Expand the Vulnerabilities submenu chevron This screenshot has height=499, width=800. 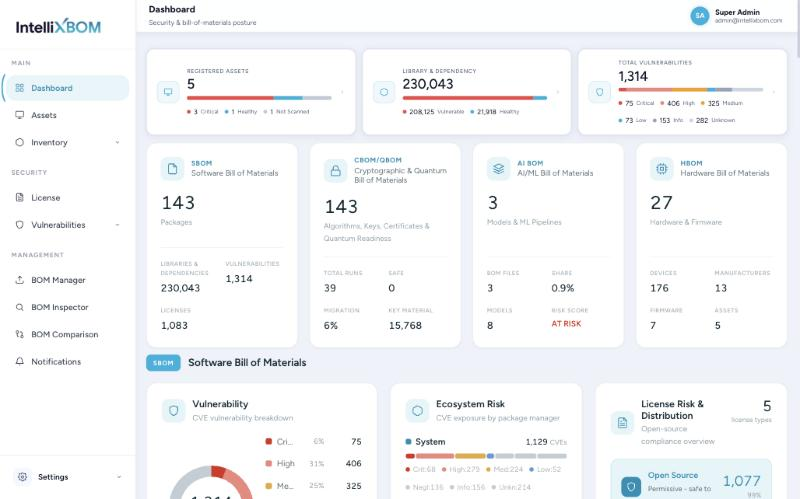117,224
